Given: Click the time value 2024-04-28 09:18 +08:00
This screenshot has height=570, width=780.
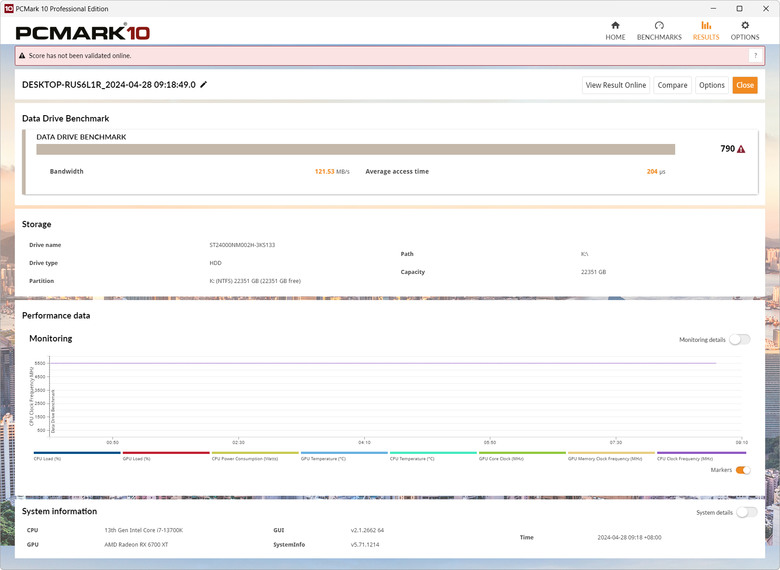Looking at the screenshot, I should pos(629,538).
